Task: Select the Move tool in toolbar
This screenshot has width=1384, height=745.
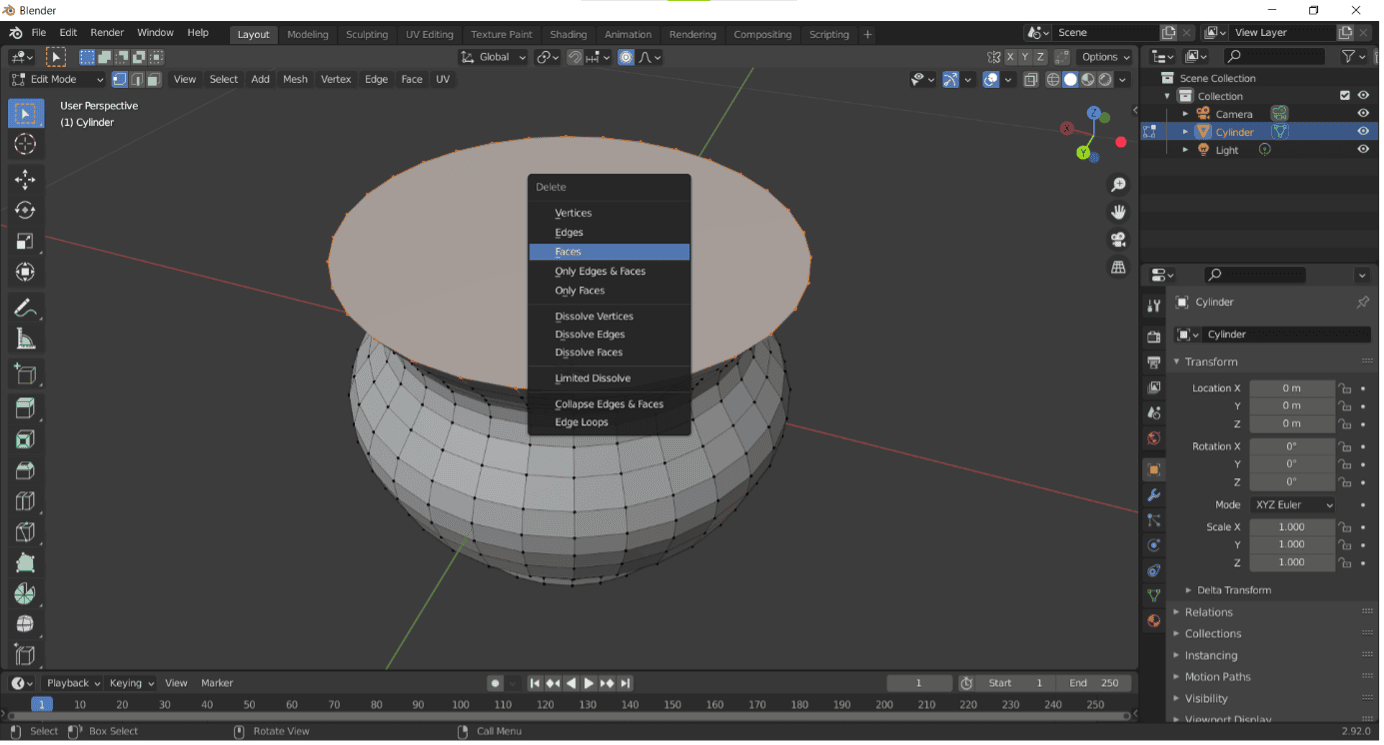Action: (x=25, y=180)
